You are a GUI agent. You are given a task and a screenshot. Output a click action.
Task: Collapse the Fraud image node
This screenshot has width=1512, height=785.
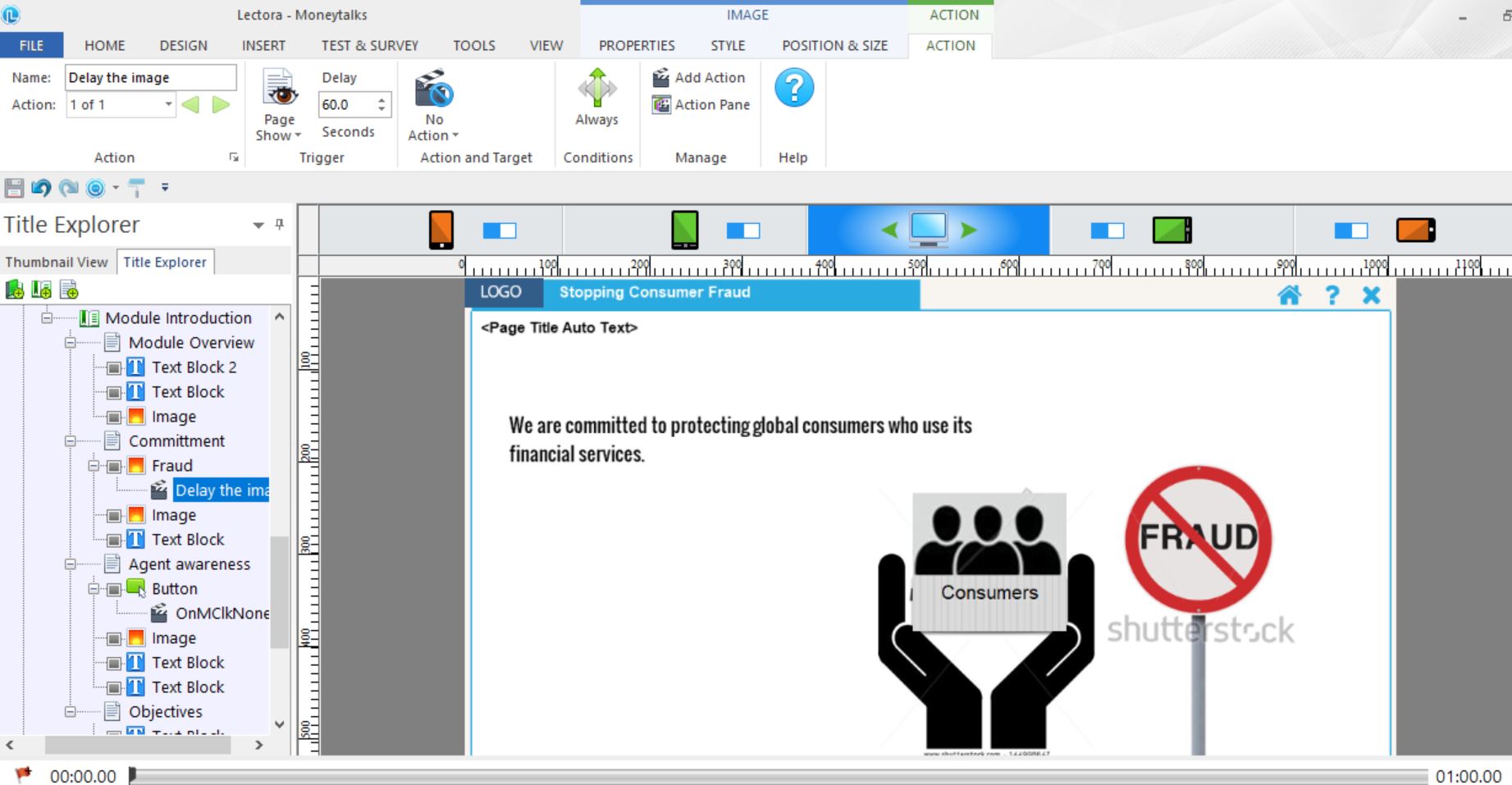[94, 465]
